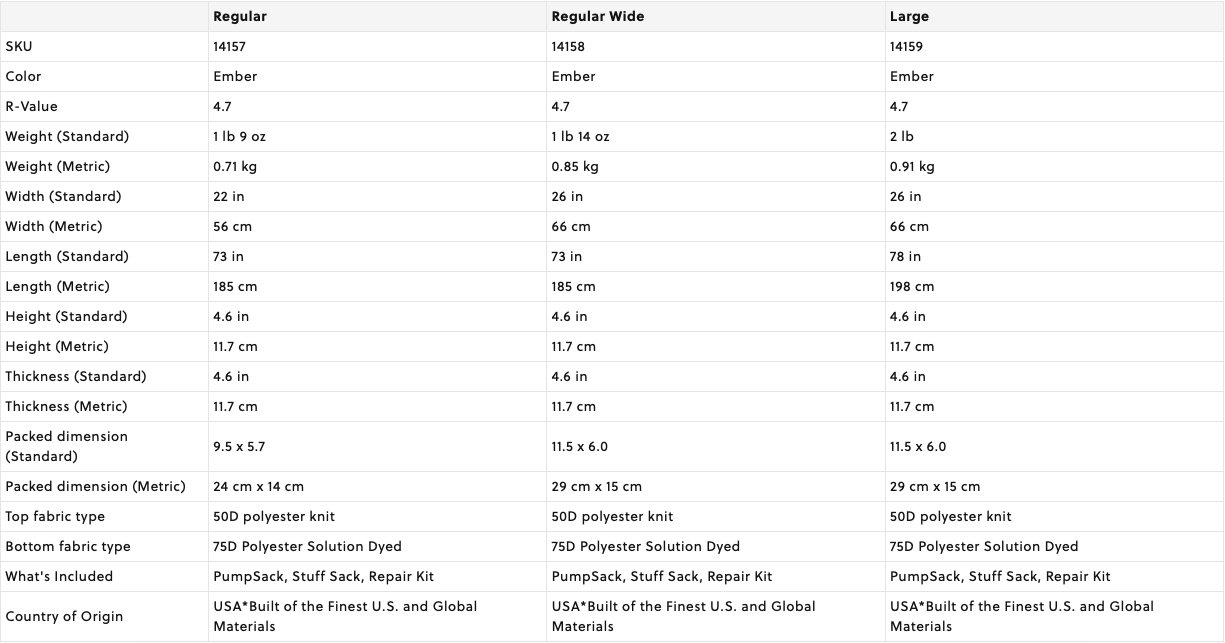Click the 9.5 x 5.7 packed dimension

[x=241, y=447]
